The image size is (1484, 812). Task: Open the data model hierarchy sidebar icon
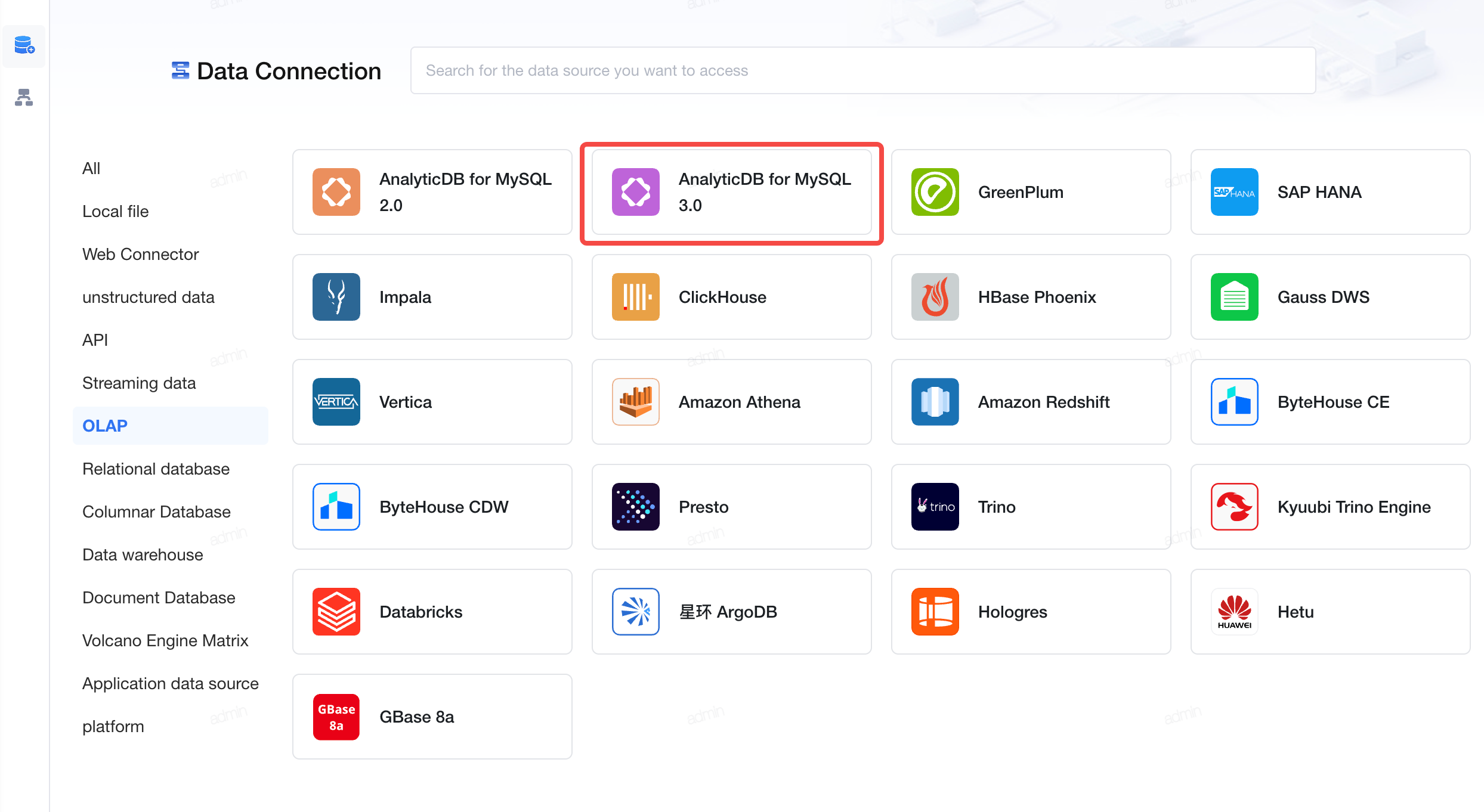[x=24, y=97]
